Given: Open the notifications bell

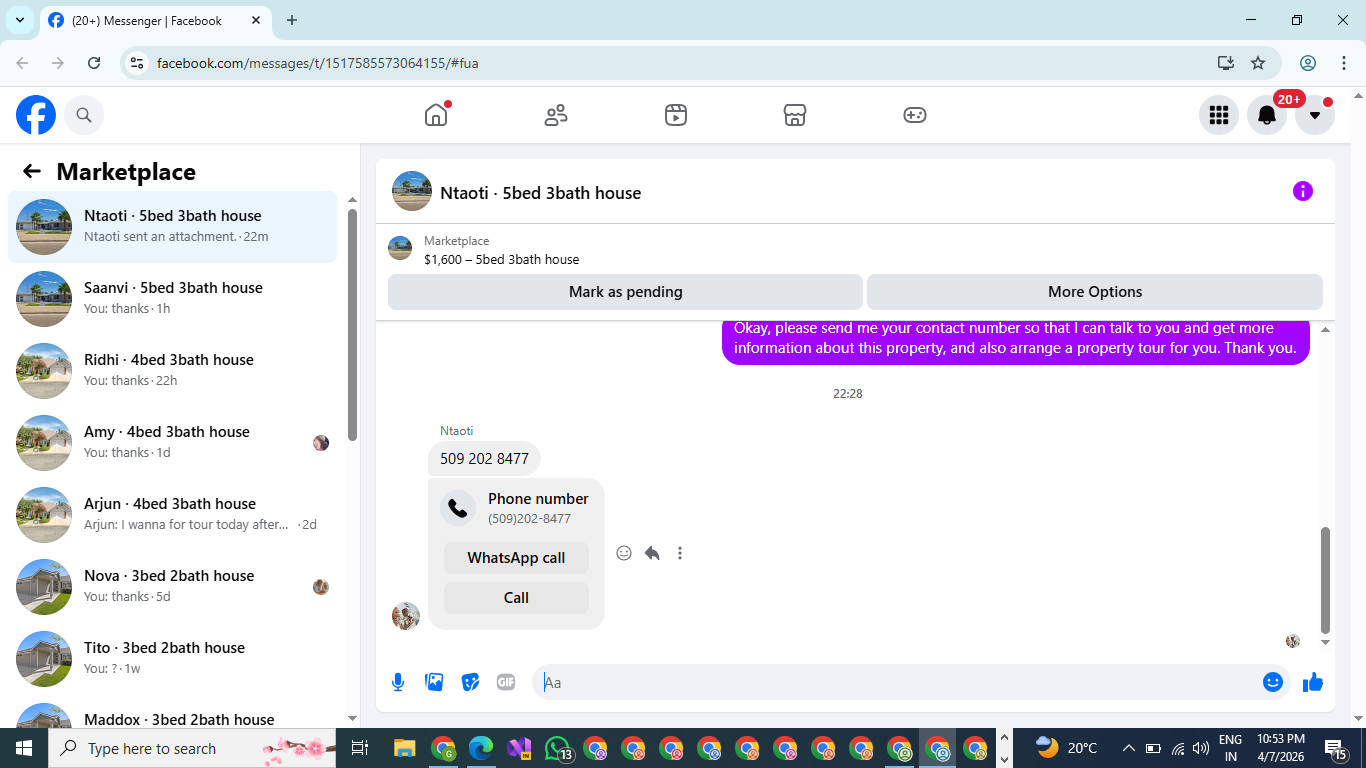Looking at the screenshot, I should [1267, 115].
